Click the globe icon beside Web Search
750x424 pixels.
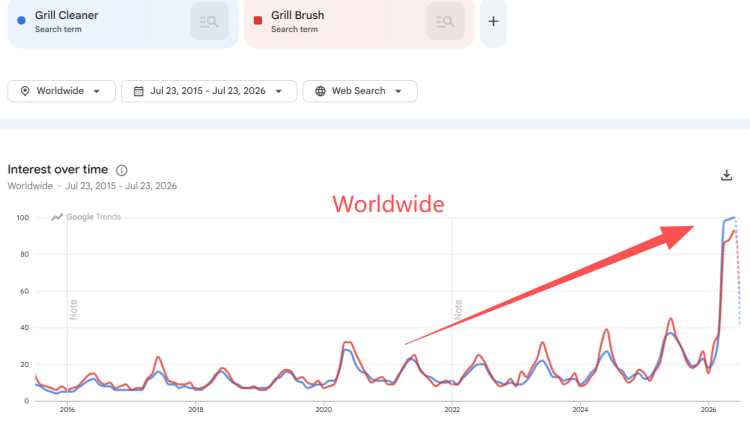[320, 91]
